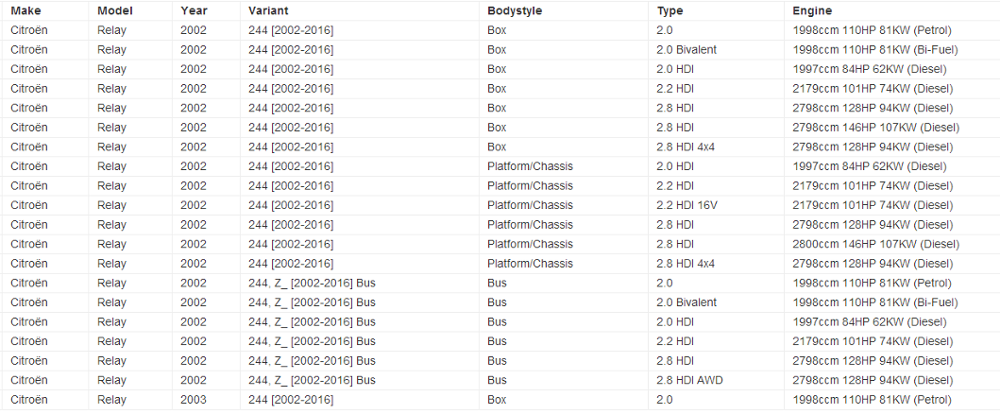This screenshot has height=414, width=1000.
Task: Click Bi-Fuel engine cell in Box row
Action: pos(872,49)
